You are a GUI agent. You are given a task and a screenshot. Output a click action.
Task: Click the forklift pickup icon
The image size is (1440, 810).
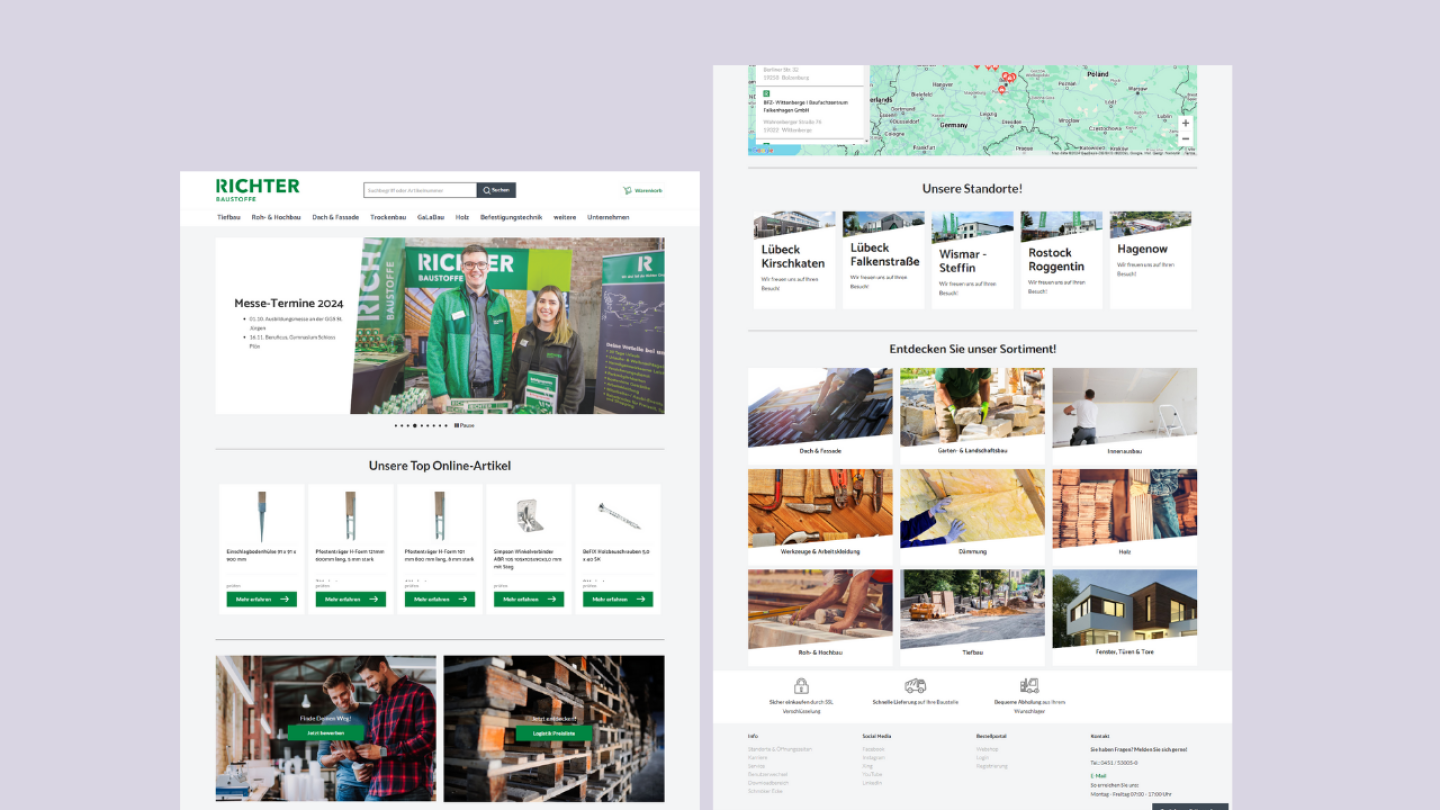[x=1030, y=686]
